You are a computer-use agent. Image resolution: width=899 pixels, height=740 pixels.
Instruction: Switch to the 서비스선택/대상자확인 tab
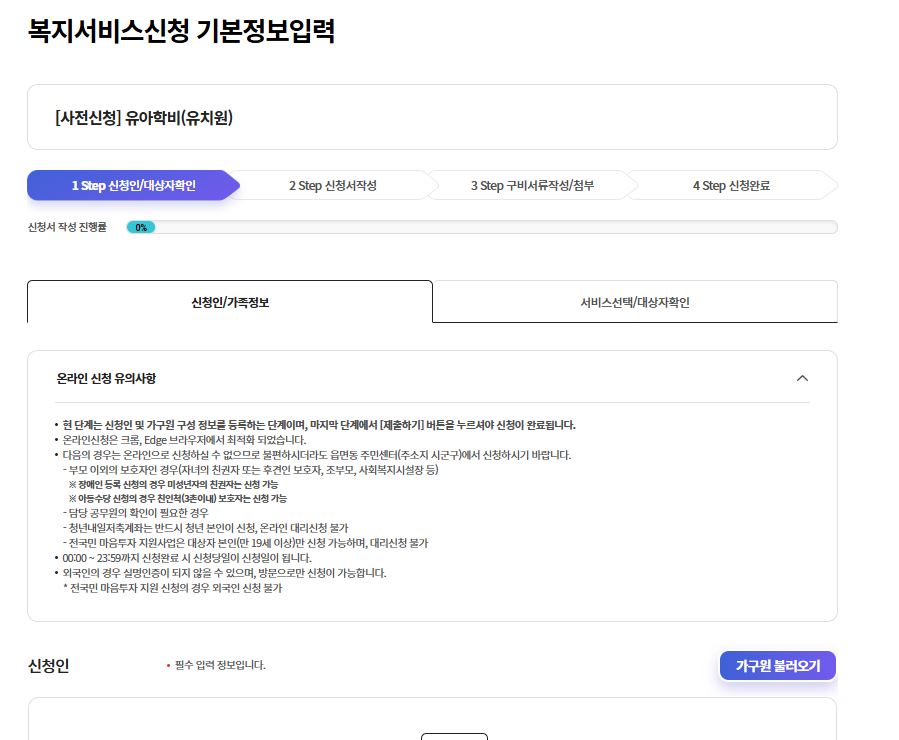(x=634, y=302)
